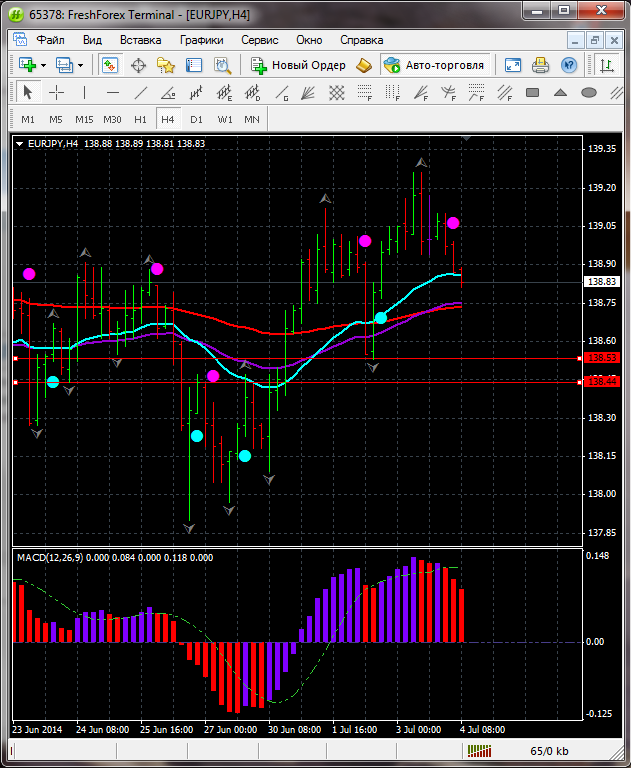
Task: Select the Horizontal Line drawing tool
Action: [x=113, y=93]
